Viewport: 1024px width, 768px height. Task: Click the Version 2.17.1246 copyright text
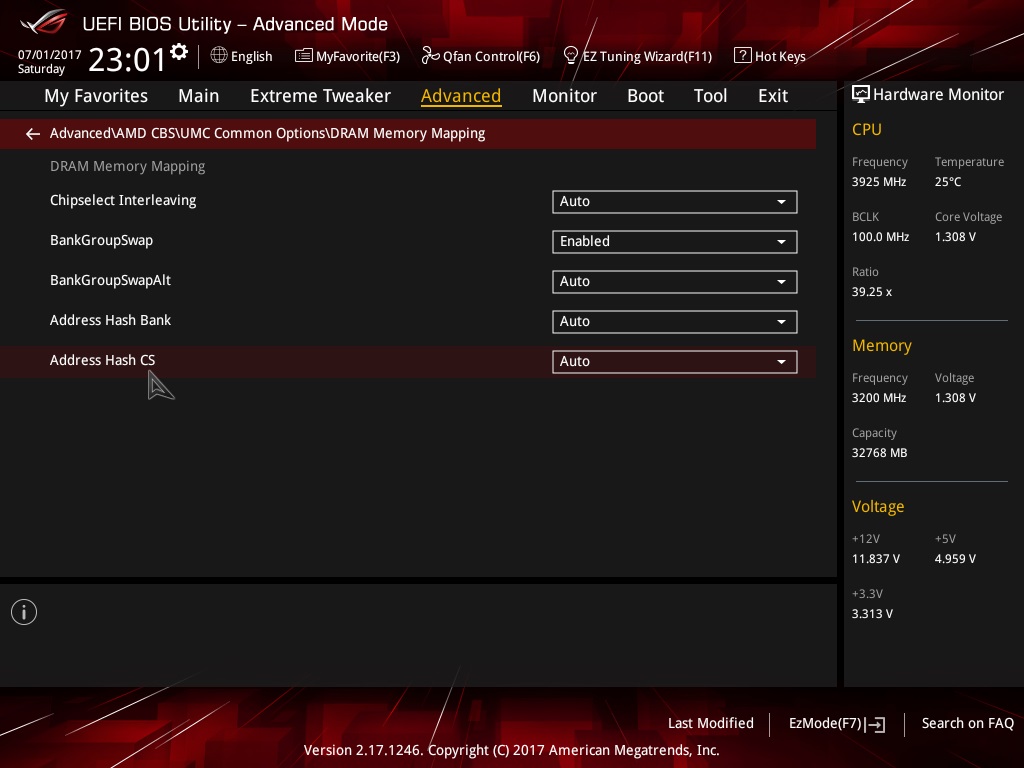[511, 750]
